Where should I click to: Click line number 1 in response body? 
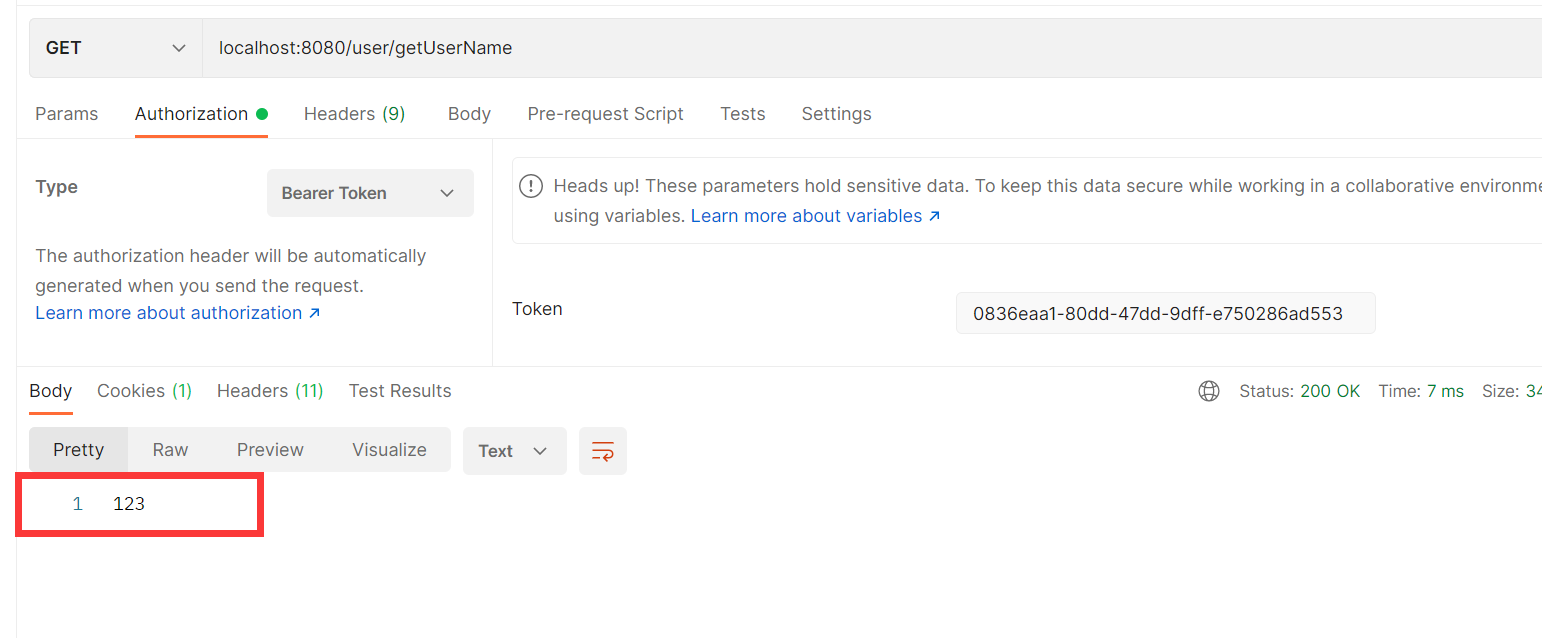tap(77, 503)
